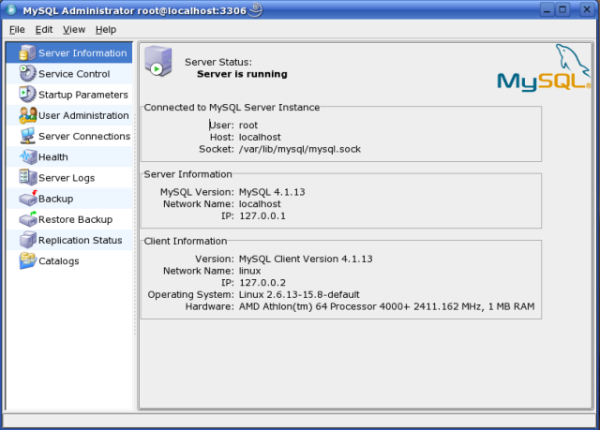This screenshot has width=600, height=430.
Task: Click the Startup Parameters icon
Action: [x=28, y=94]
